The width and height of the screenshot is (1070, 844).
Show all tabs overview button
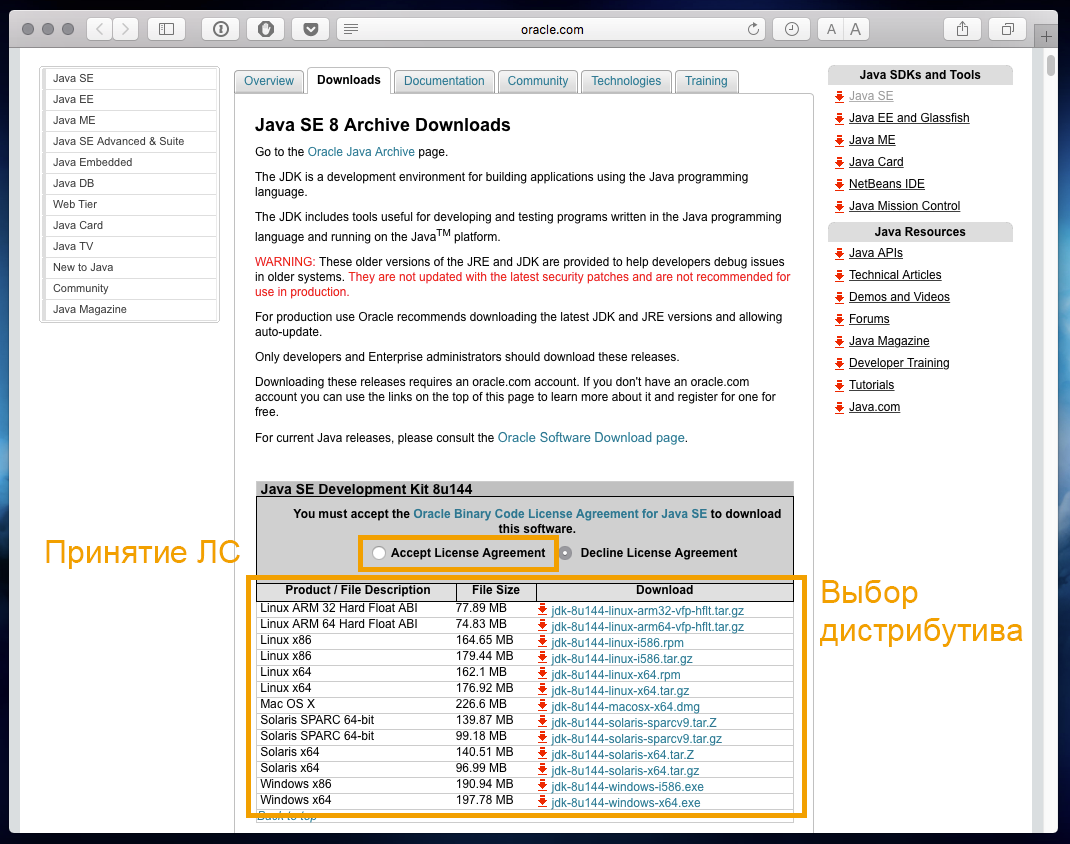[1007, 29]
